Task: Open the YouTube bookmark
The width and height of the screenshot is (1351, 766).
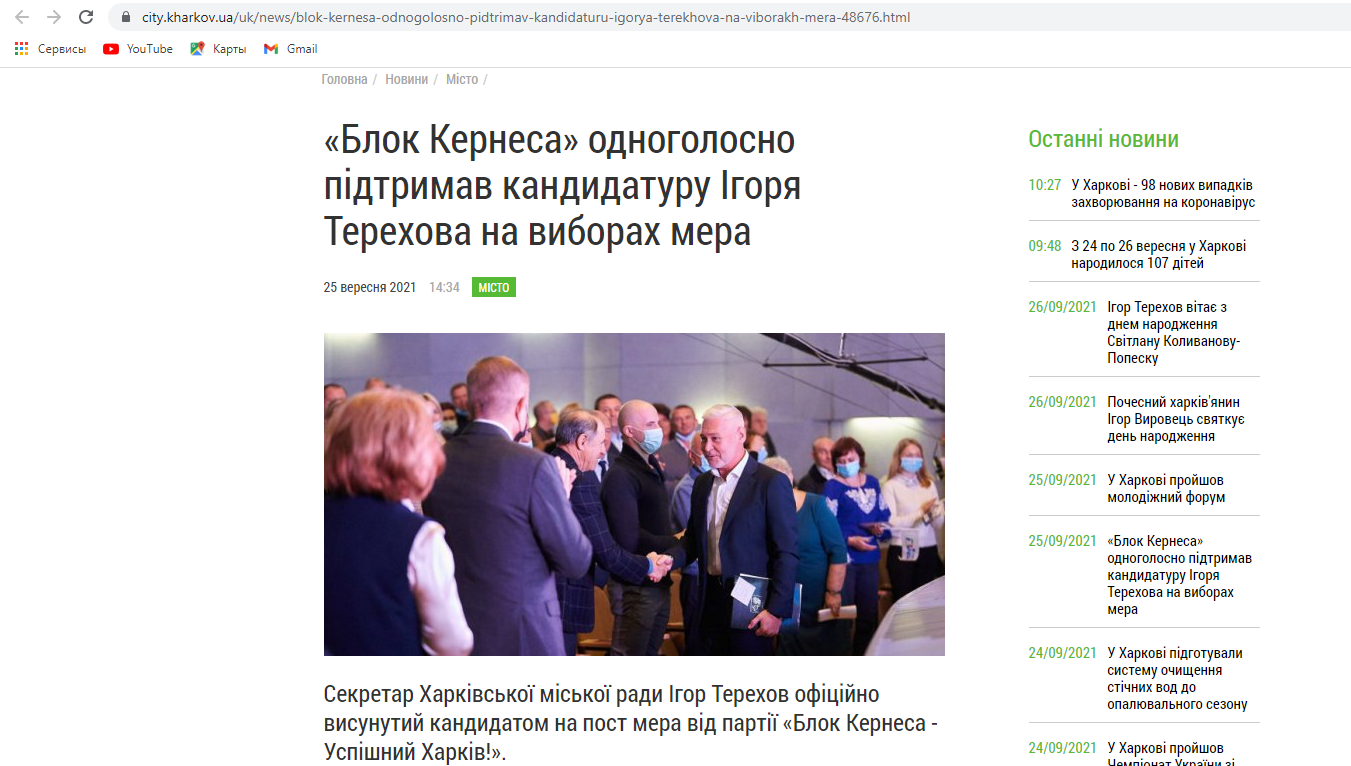Action: pos(138,48)
